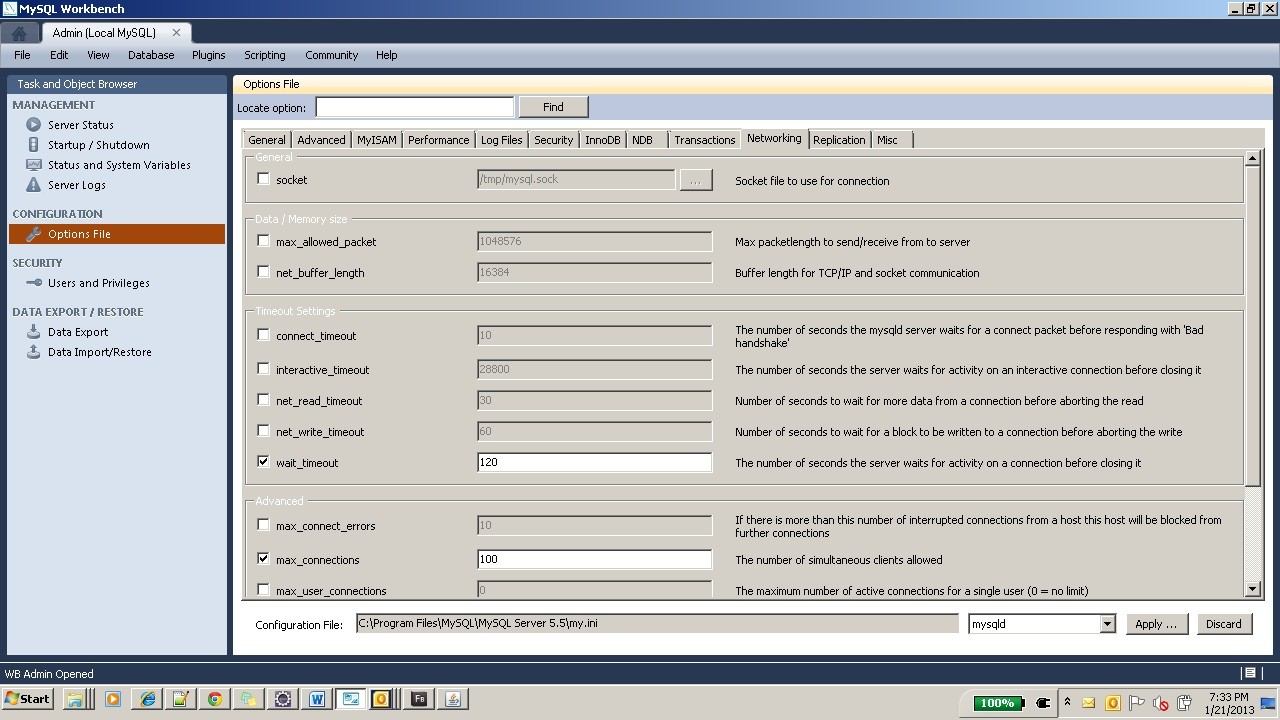The height and width of the screenshot is (720, 1280).
Task: Click the Find button
Action: pyautogui.click(x=553, y=107)
